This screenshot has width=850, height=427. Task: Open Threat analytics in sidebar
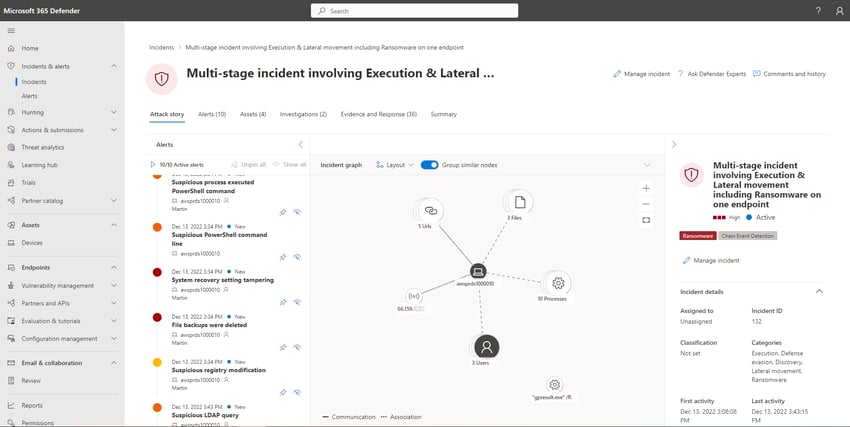(x=43, y=147)
